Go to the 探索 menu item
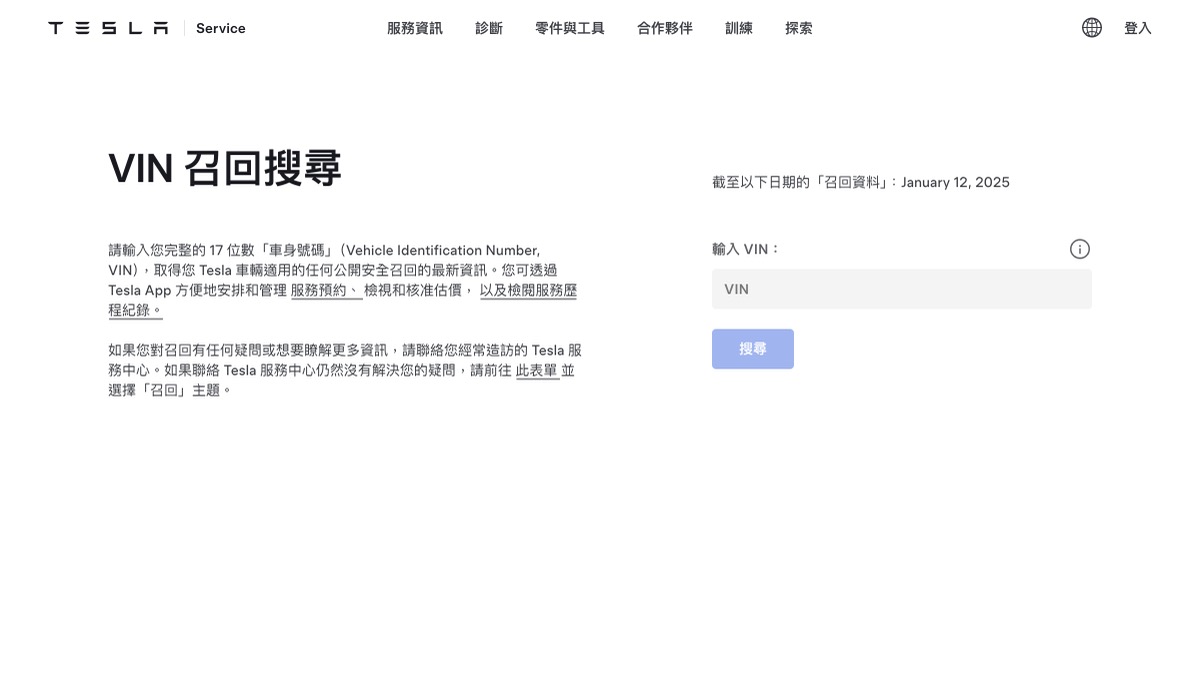This screenshot has height=675, width=1200. point(799,28)
